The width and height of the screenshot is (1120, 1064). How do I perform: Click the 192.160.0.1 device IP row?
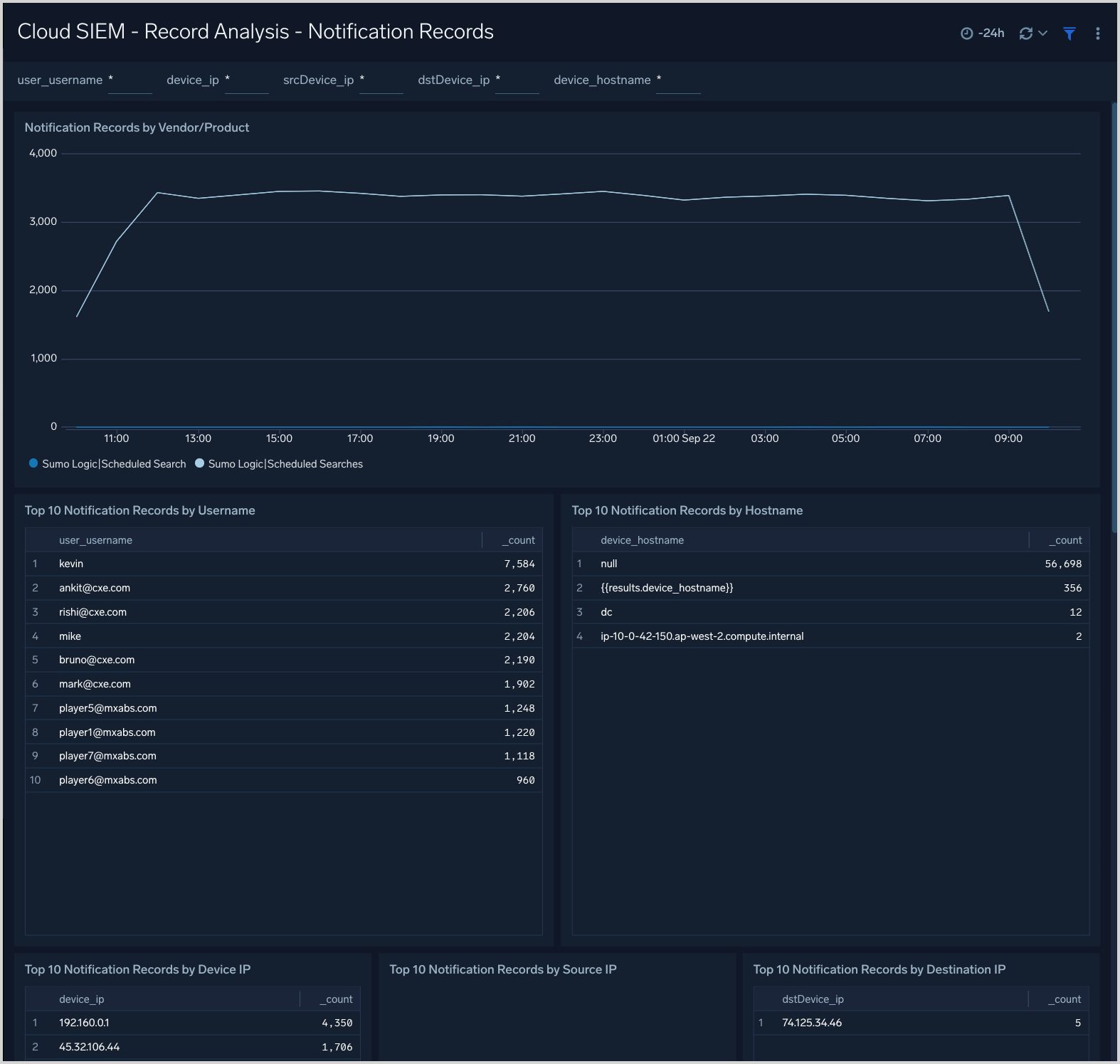coord(192,1023)
